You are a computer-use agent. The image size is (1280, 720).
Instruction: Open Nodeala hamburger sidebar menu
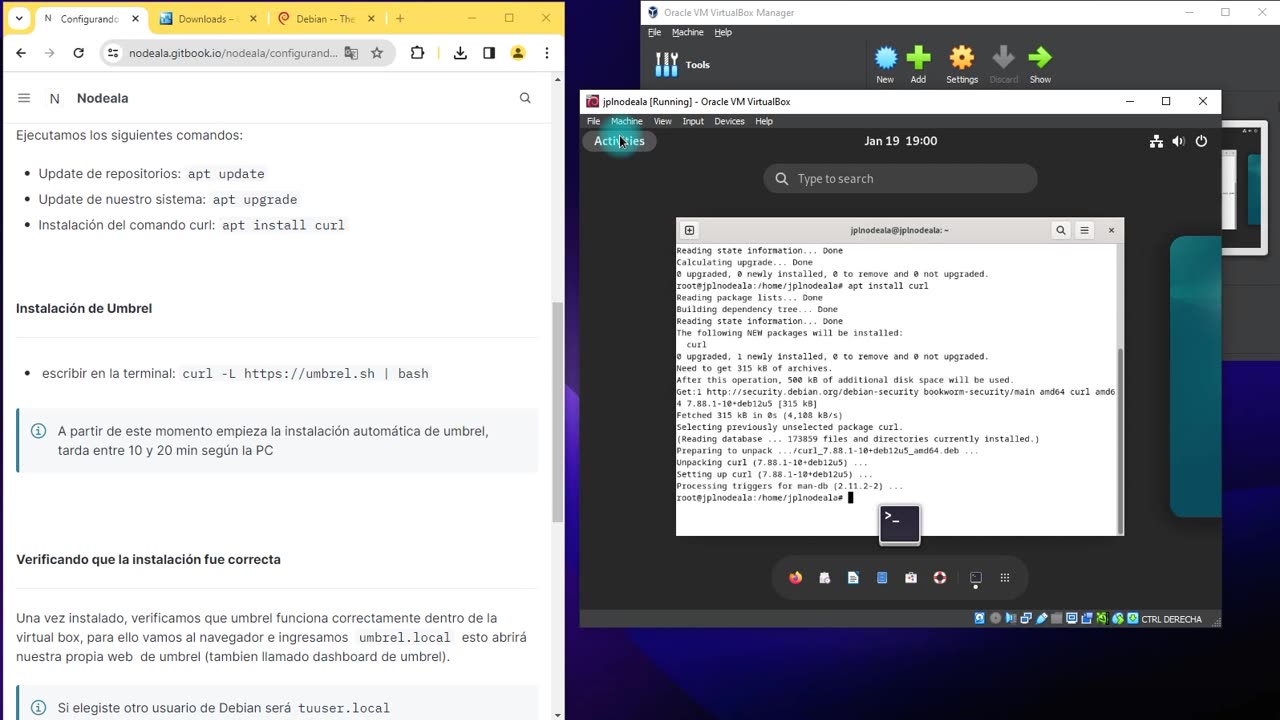[24, 98]
